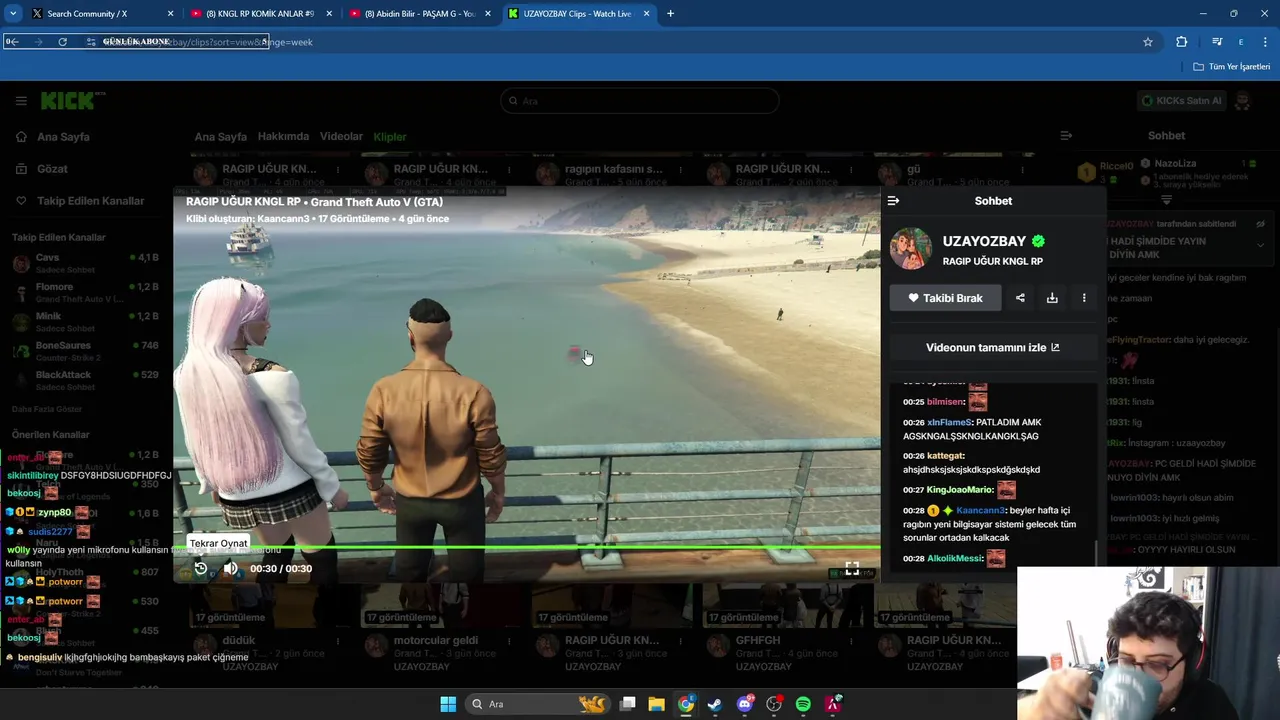The image size is (1280, 720).
Task: Click Takibi Bırak unfollow button
Action: [x=945, y=298]
